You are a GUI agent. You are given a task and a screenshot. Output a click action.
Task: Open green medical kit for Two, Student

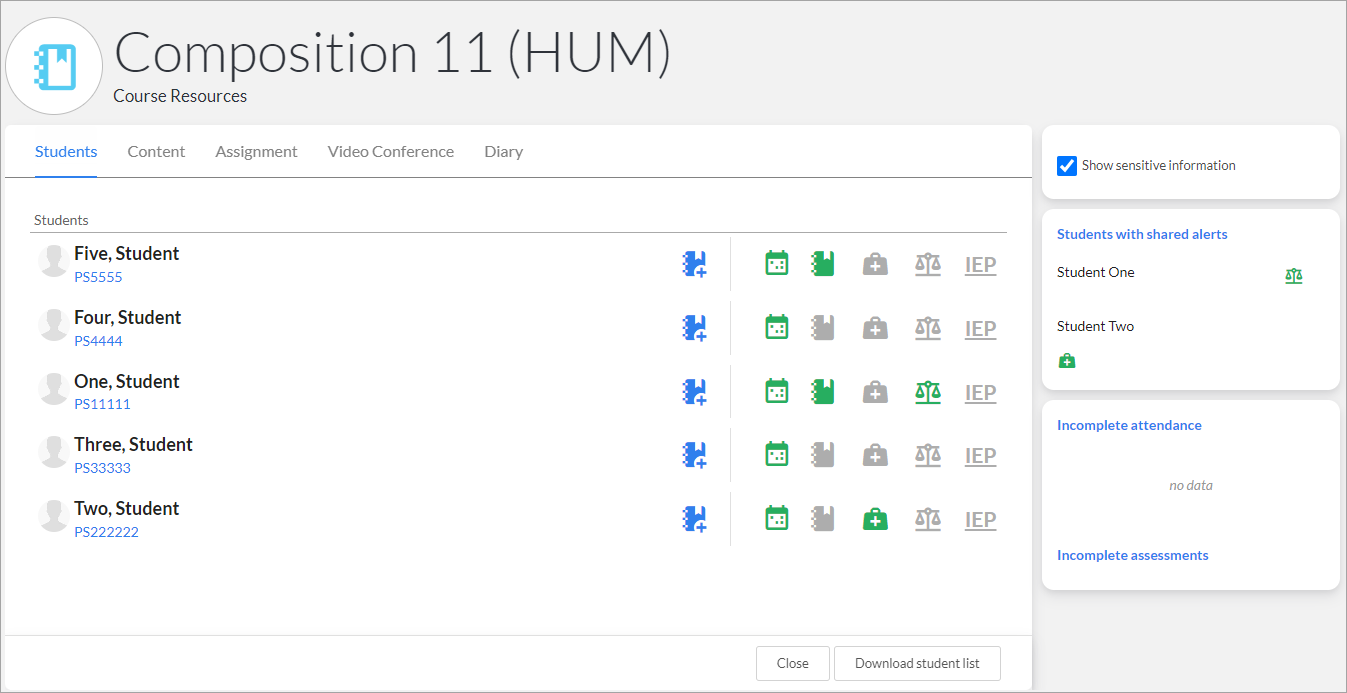click(875, 519)
